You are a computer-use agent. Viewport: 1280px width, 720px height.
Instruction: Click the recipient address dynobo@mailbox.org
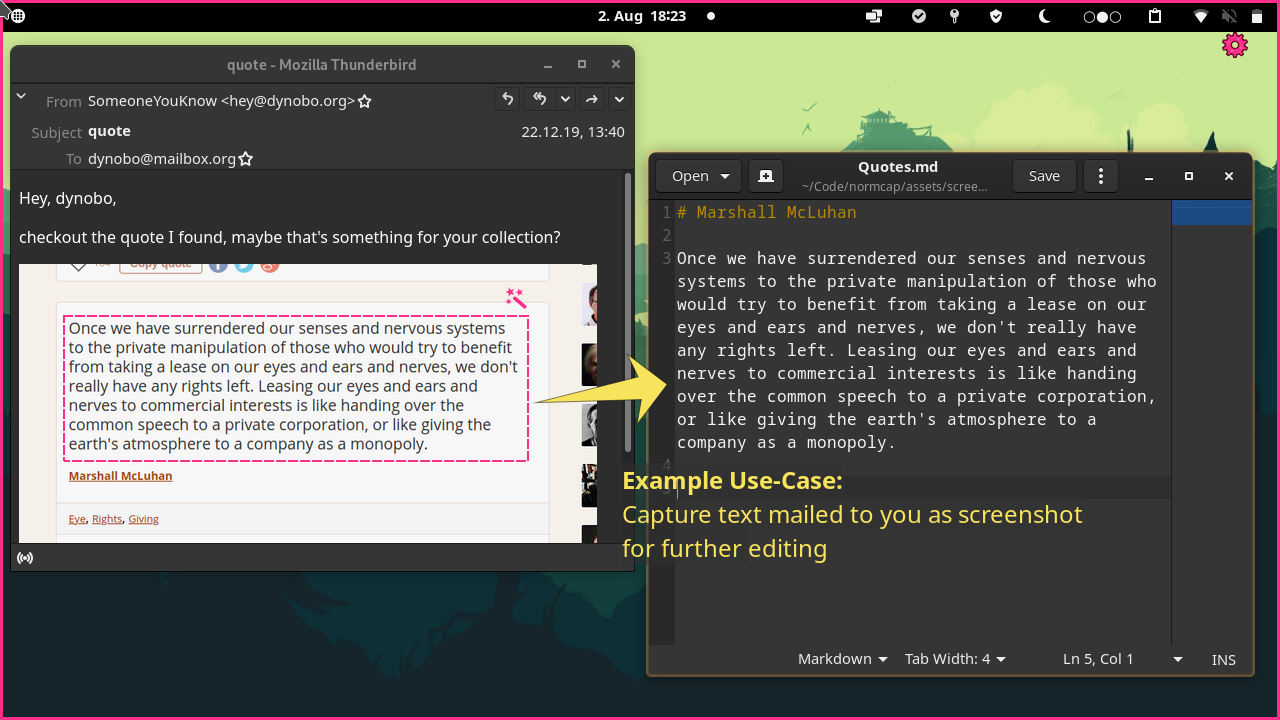coord(162,159)
